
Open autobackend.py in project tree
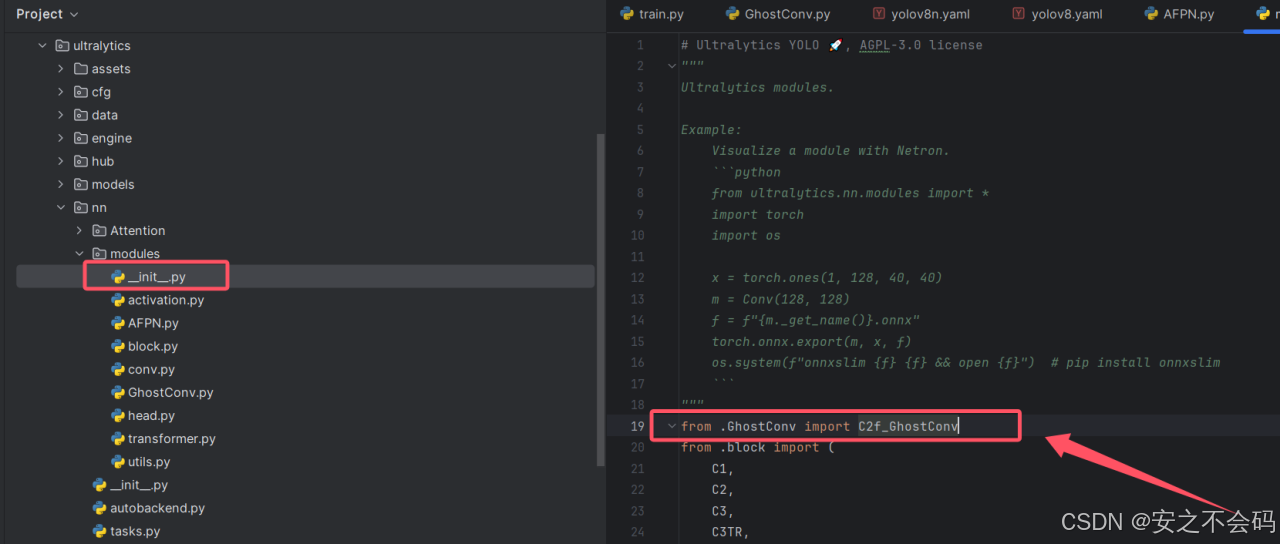(157, 508)
